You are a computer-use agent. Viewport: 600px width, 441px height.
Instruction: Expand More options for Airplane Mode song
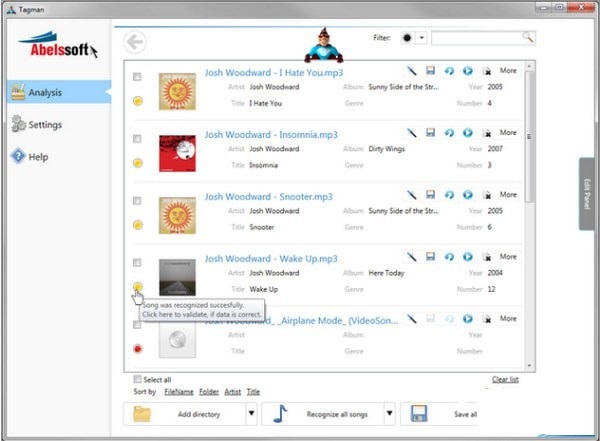coord(508,318)
